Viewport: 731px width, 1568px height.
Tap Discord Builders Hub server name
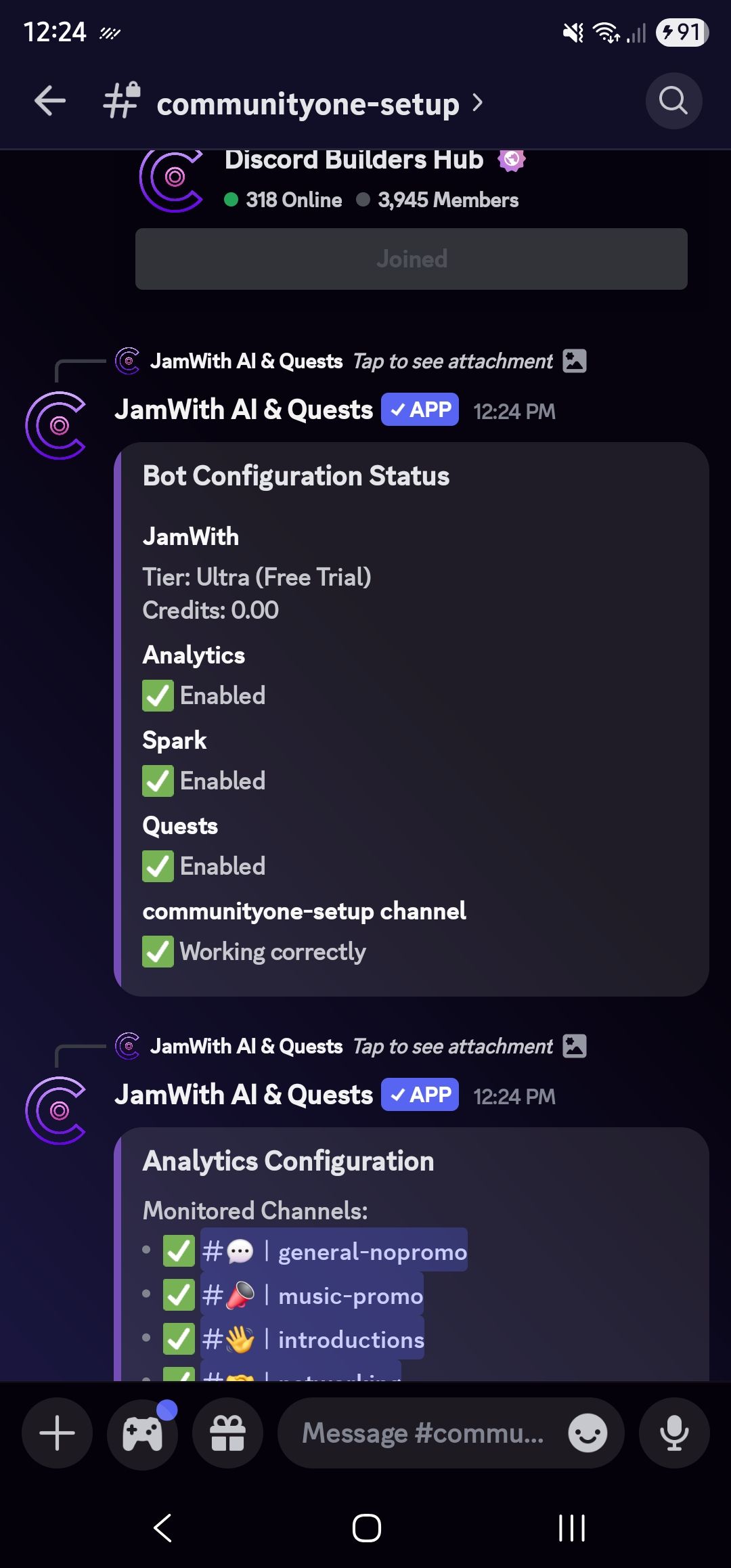coord(353,160)
